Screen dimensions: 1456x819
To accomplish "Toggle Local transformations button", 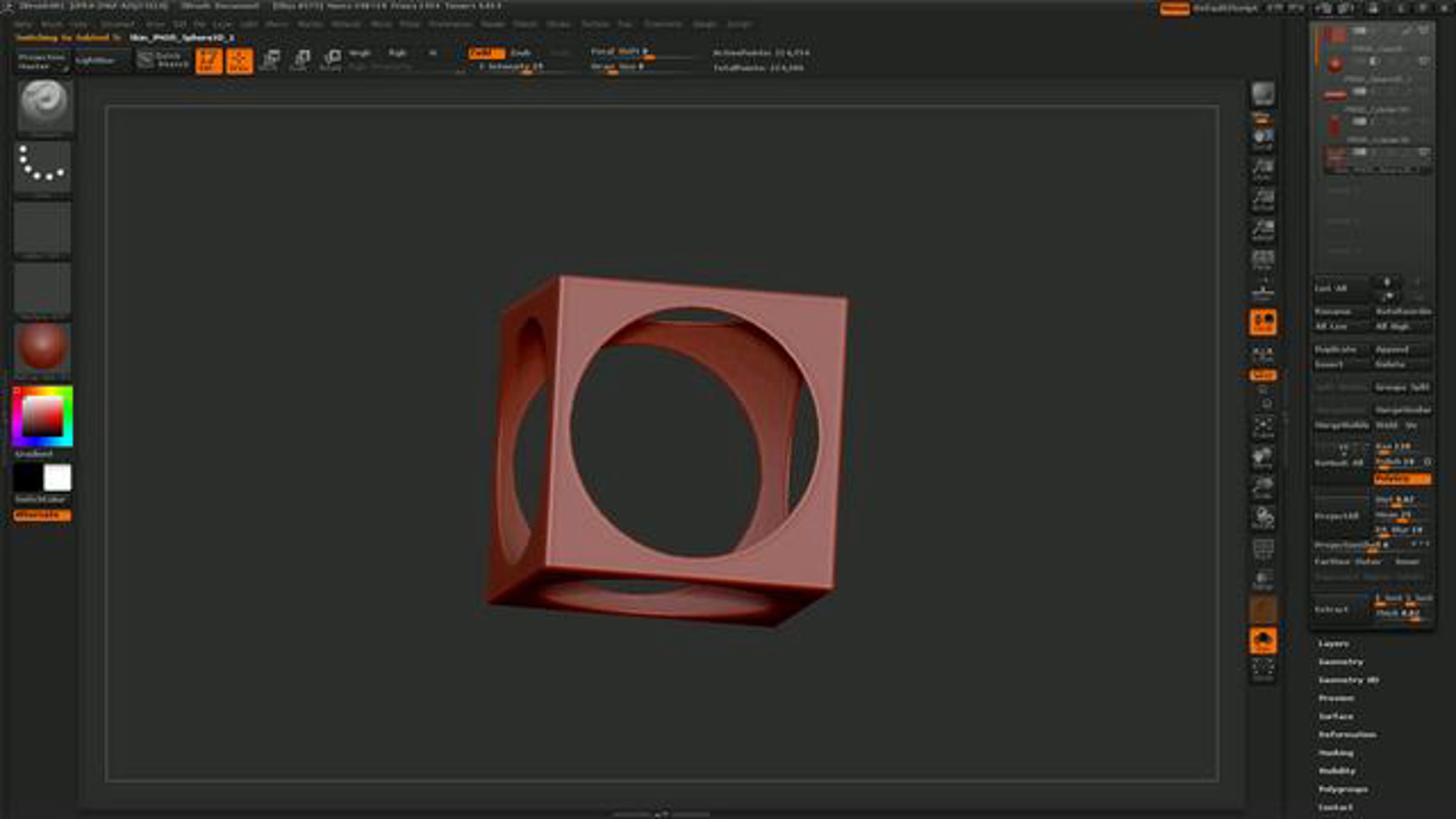I will [1263, 322].
